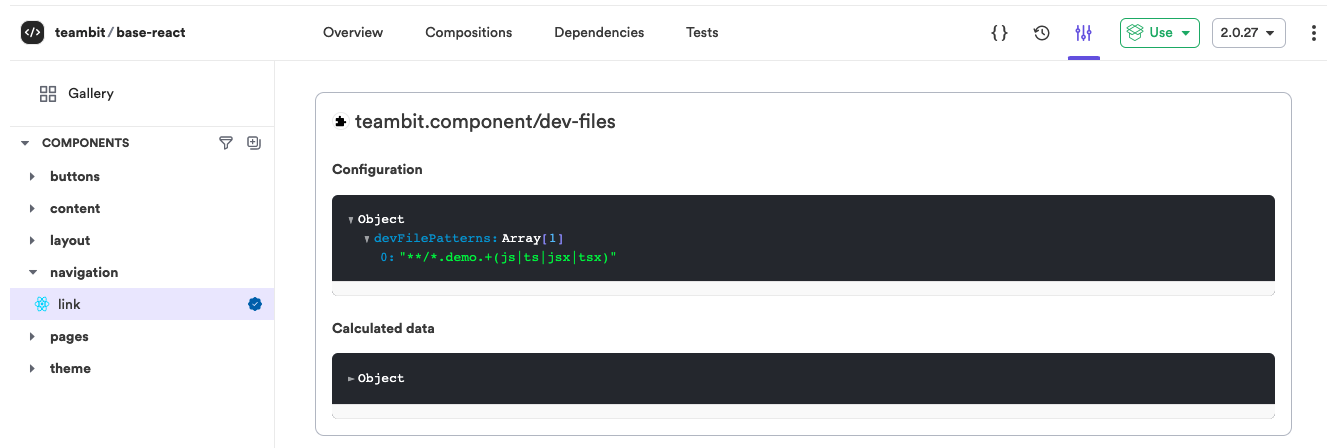Go to the Tests tab

pyautogui.click(x=702, y=33)
